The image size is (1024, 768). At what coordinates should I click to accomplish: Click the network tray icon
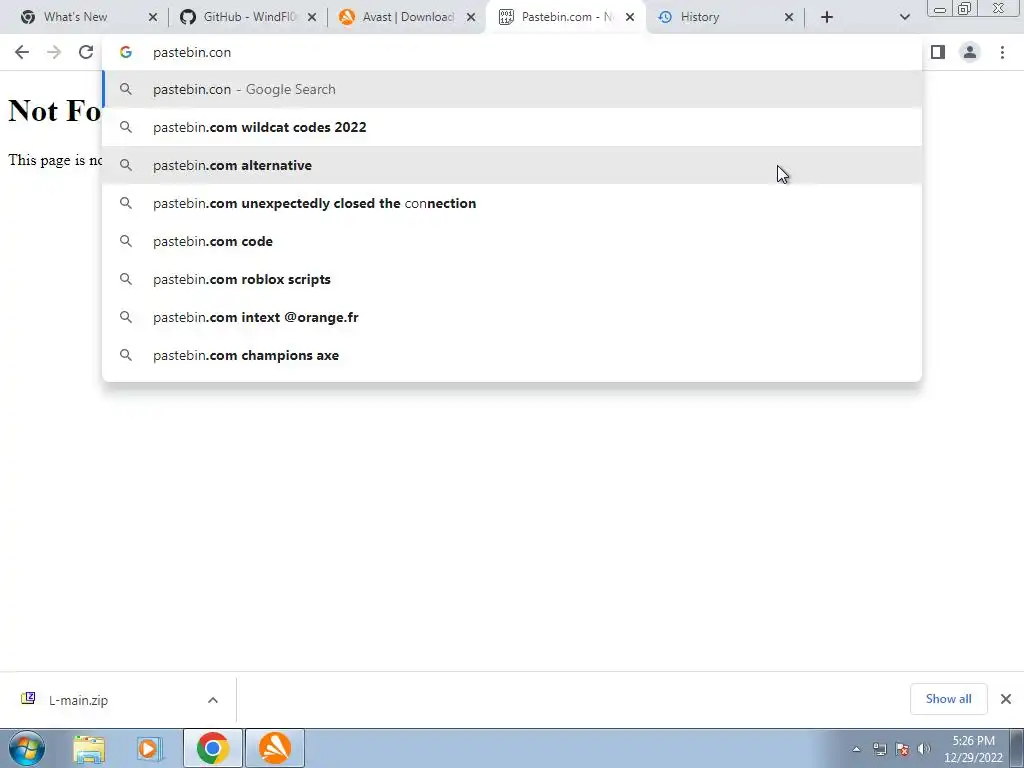point(880,749)
